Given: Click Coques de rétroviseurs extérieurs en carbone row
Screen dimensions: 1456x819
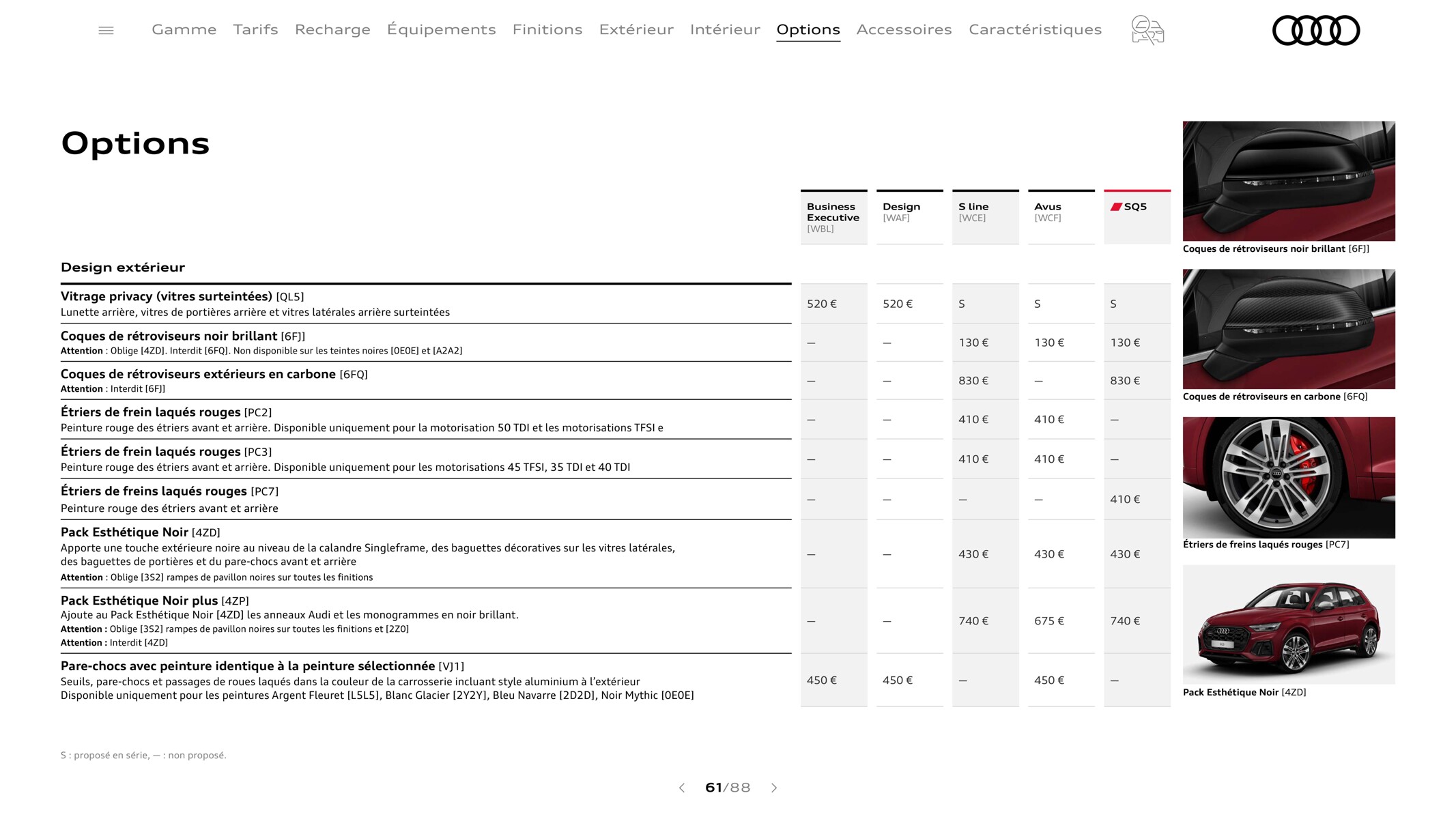Looking at the screenshot, I should click(x=426, y=381).
